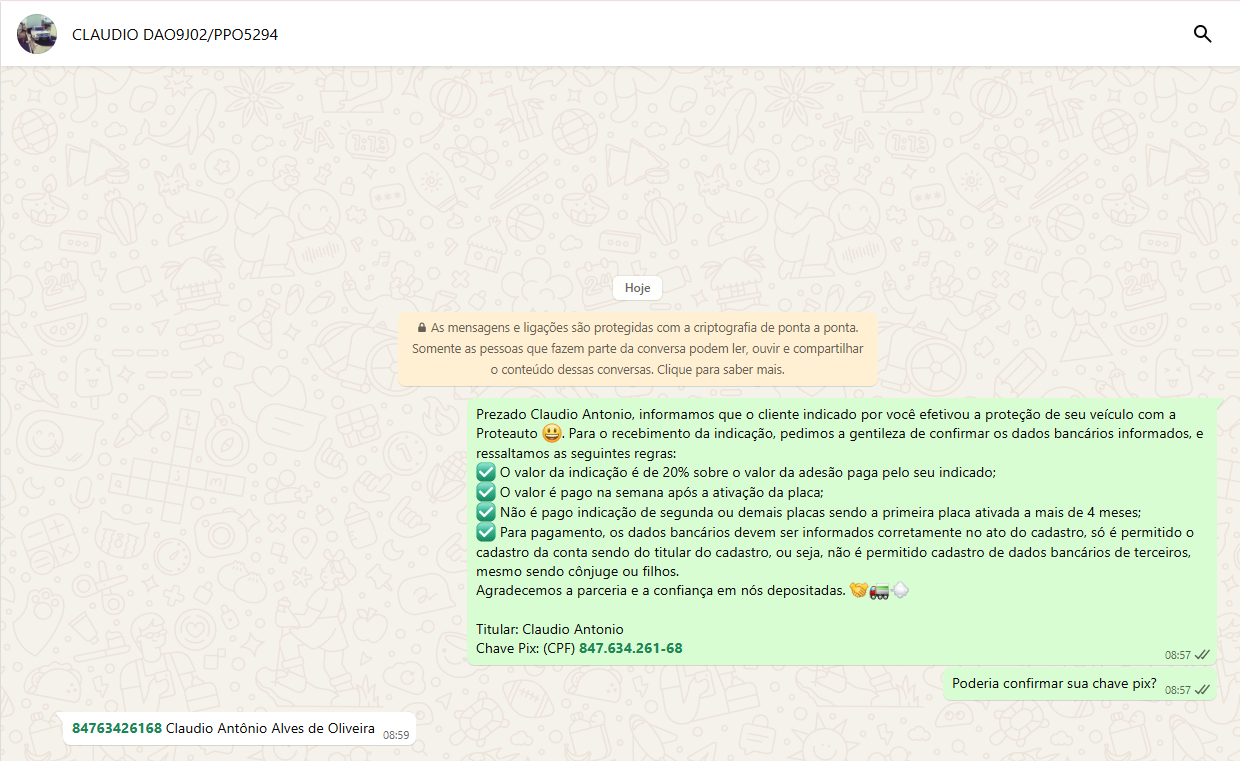The width and height of the screenshot is (1240, 761).
Task: Click the 08:59 timestamp on the received message
Action: [x=396, y=734]
